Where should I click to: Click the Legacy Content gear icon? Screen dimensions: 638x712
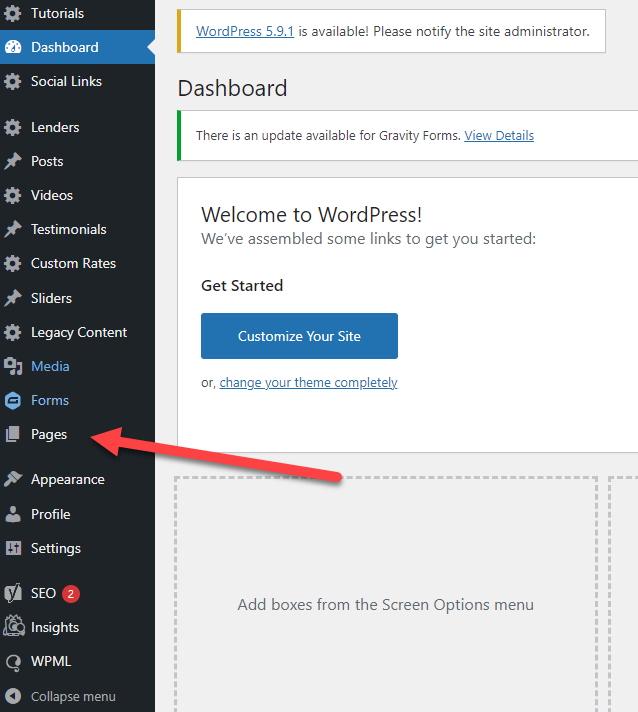13,332
